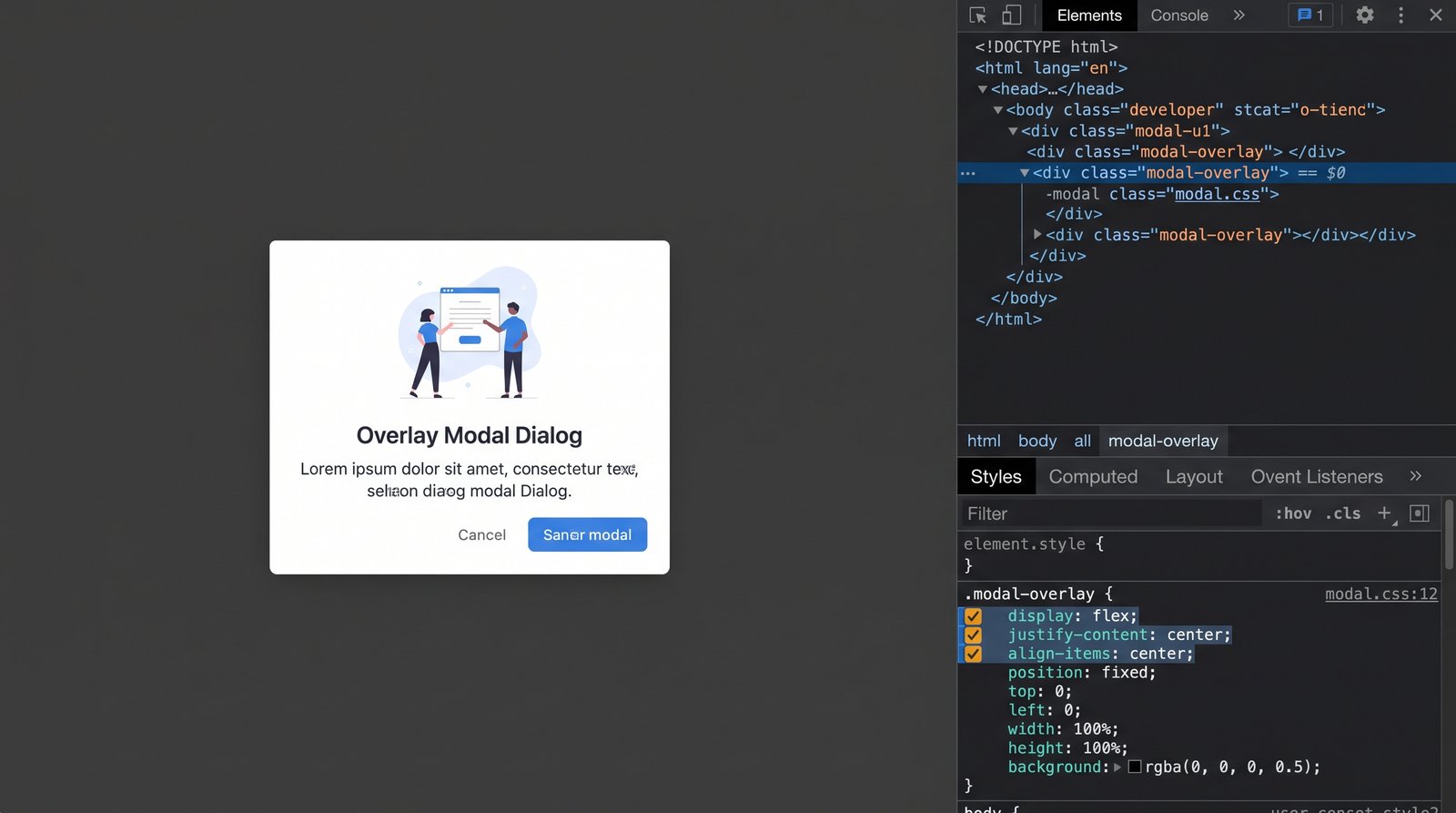Toggle the device toolbar icon

(x=1011, y=15)
